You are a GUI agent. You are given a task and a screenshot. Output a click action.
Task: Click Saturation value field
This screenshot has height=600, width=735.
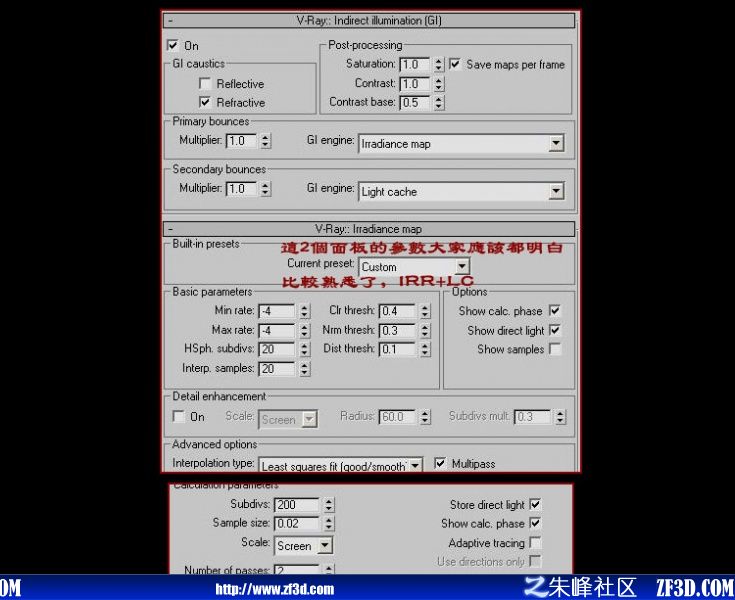[415, 64]
